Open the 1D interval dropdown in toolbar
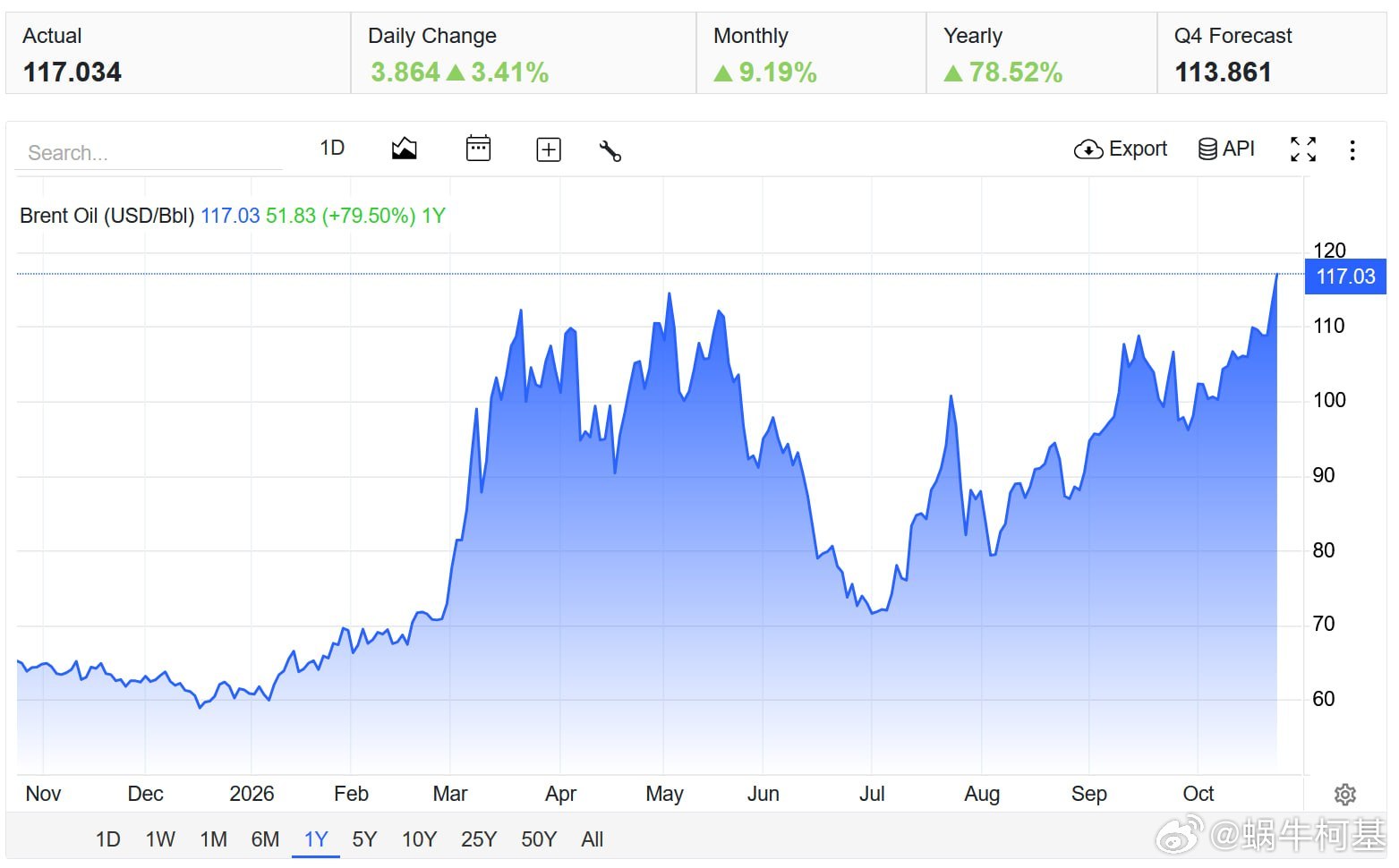Screen dimensions: 1399x868 (x=332, y=148)
